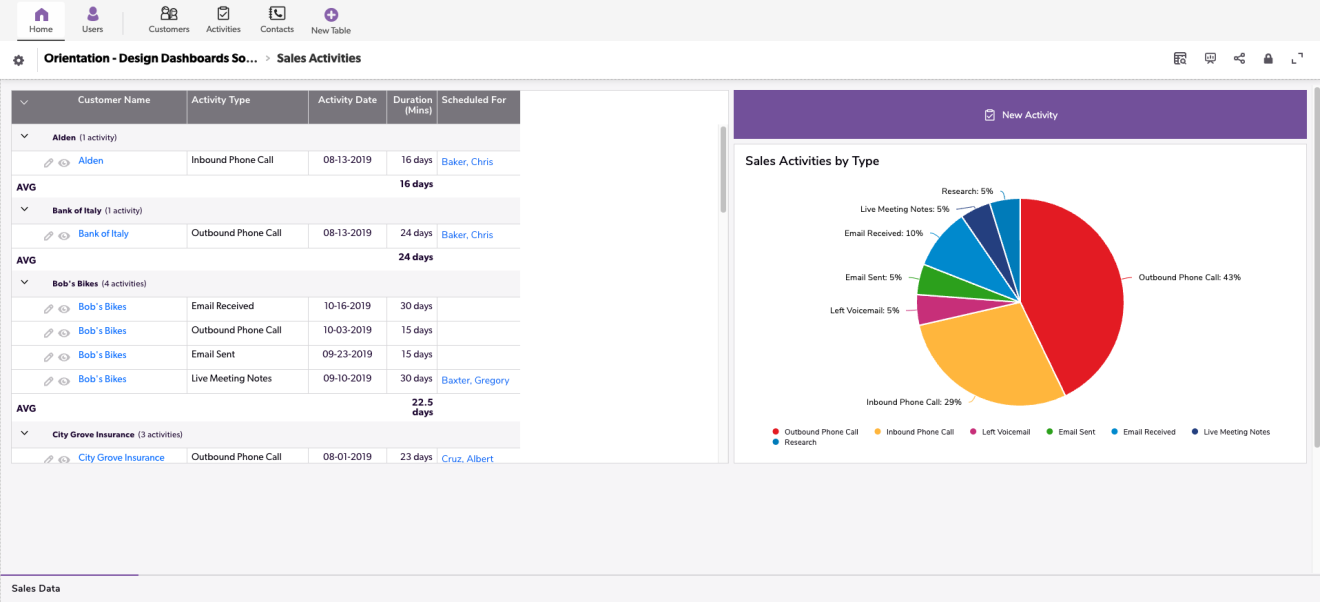Enter fullscreen with the expand icon
The height and width of the screenshot is (602, 1320).
1297,59
